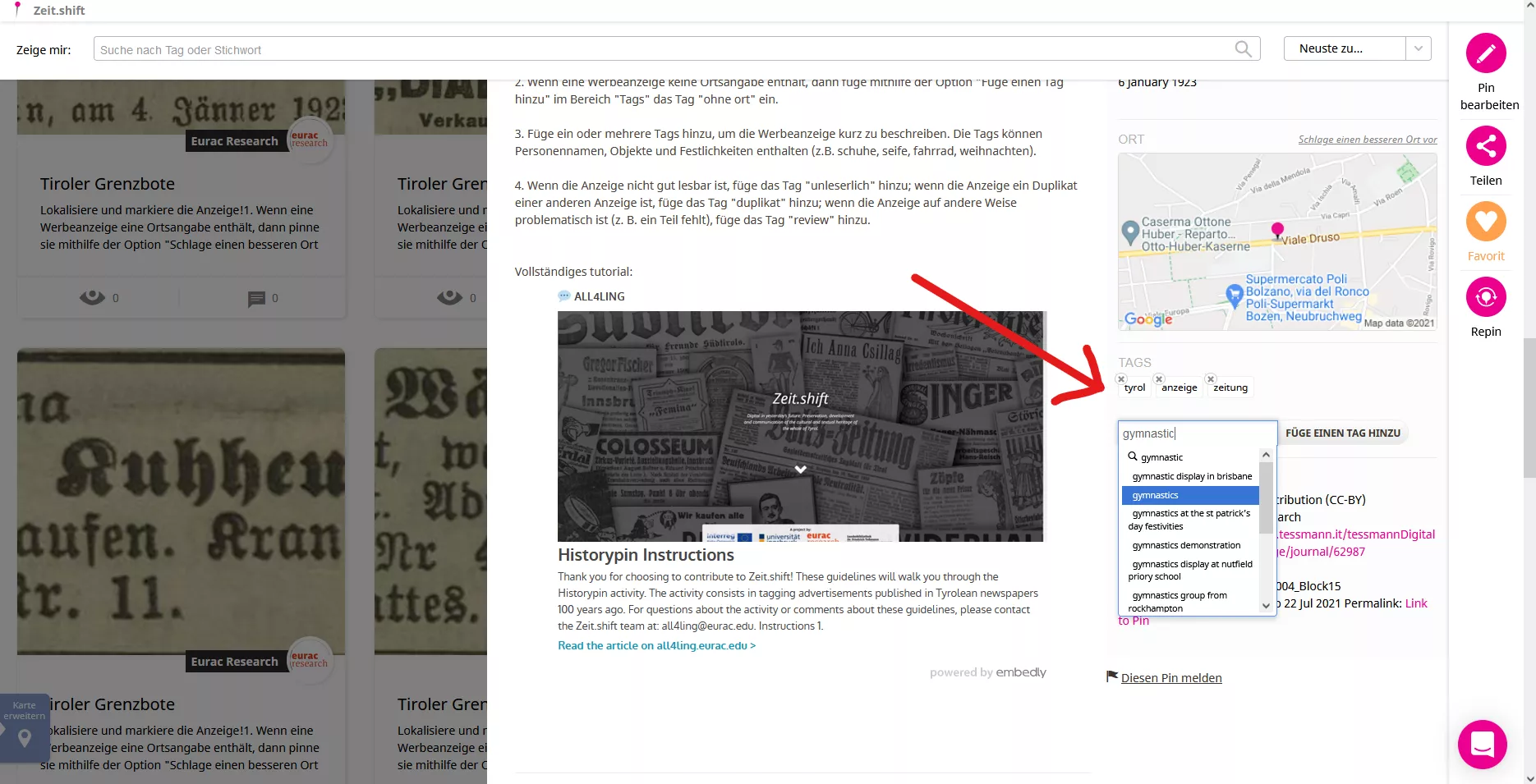
Task: Click the Füge einen Tag hinzu button
Action: pos(1343,433)
